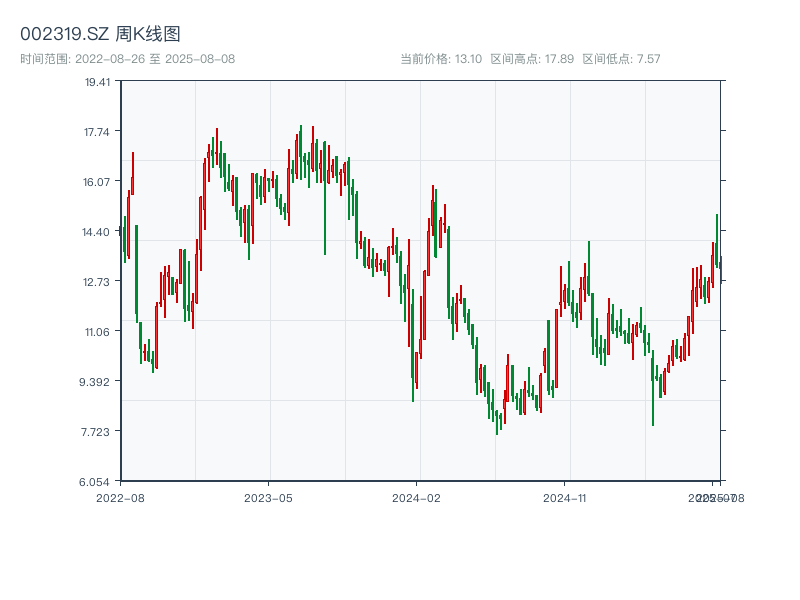The height and width of the screenshot is (600, 800).
Task: Click the 区间低点: 7.57 label
Action: pyautogui.click(x=621, y=59)
